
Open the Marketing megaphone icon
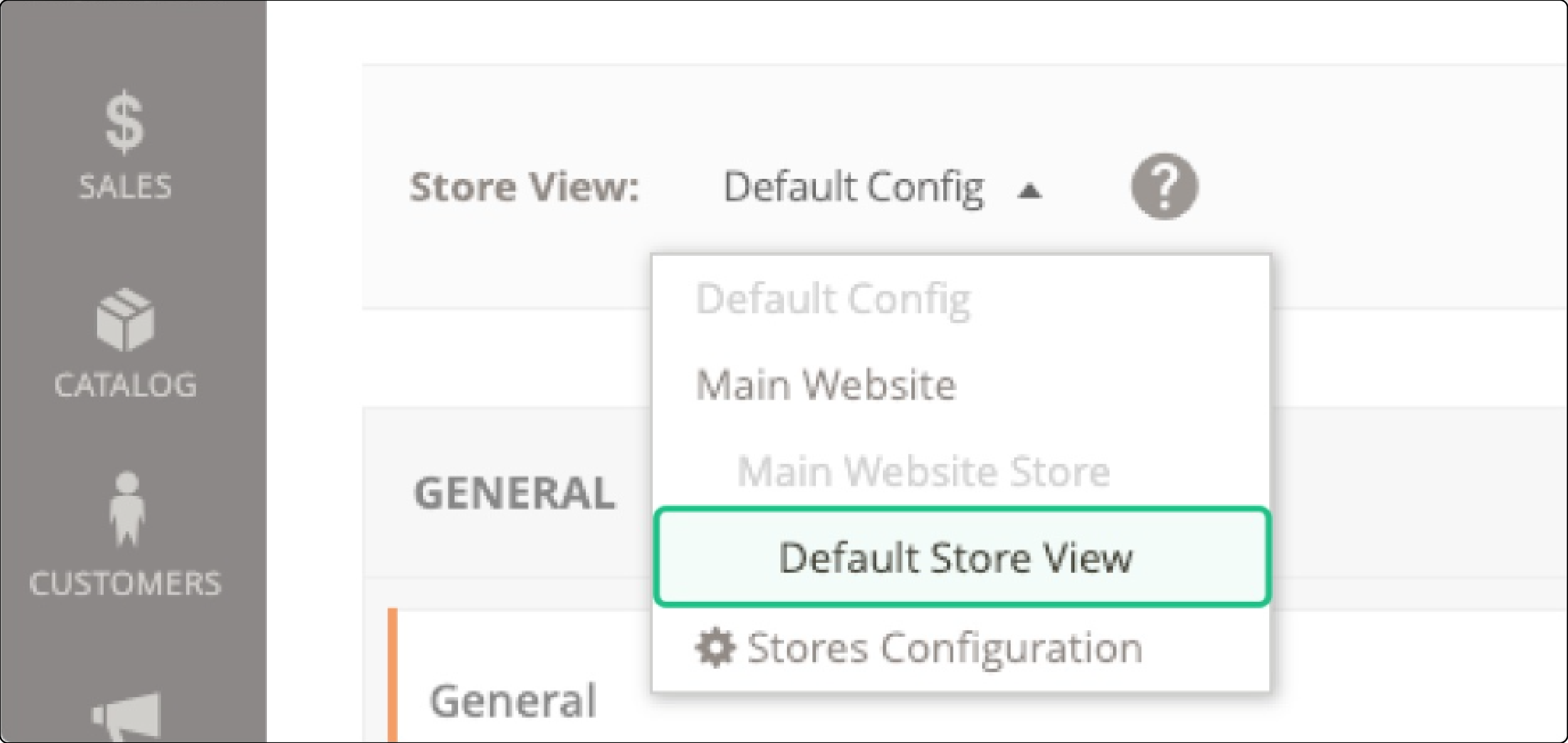point(126,717)
